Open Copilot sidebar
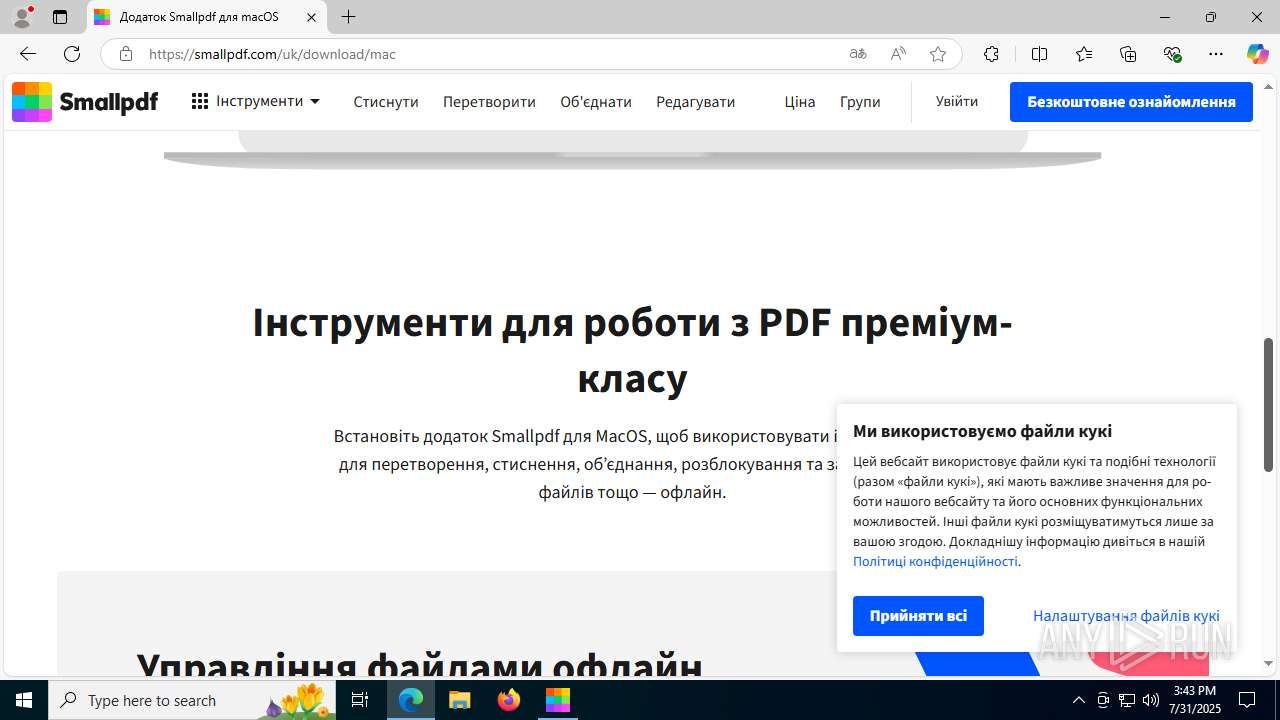The image size is (1280, 720). 1257,54
